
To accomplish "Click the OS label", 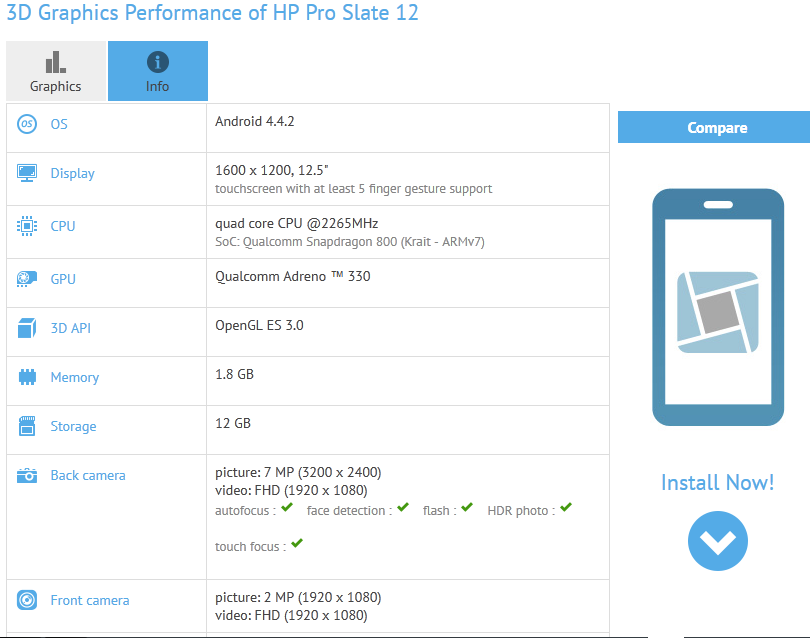I will (59, 124).
